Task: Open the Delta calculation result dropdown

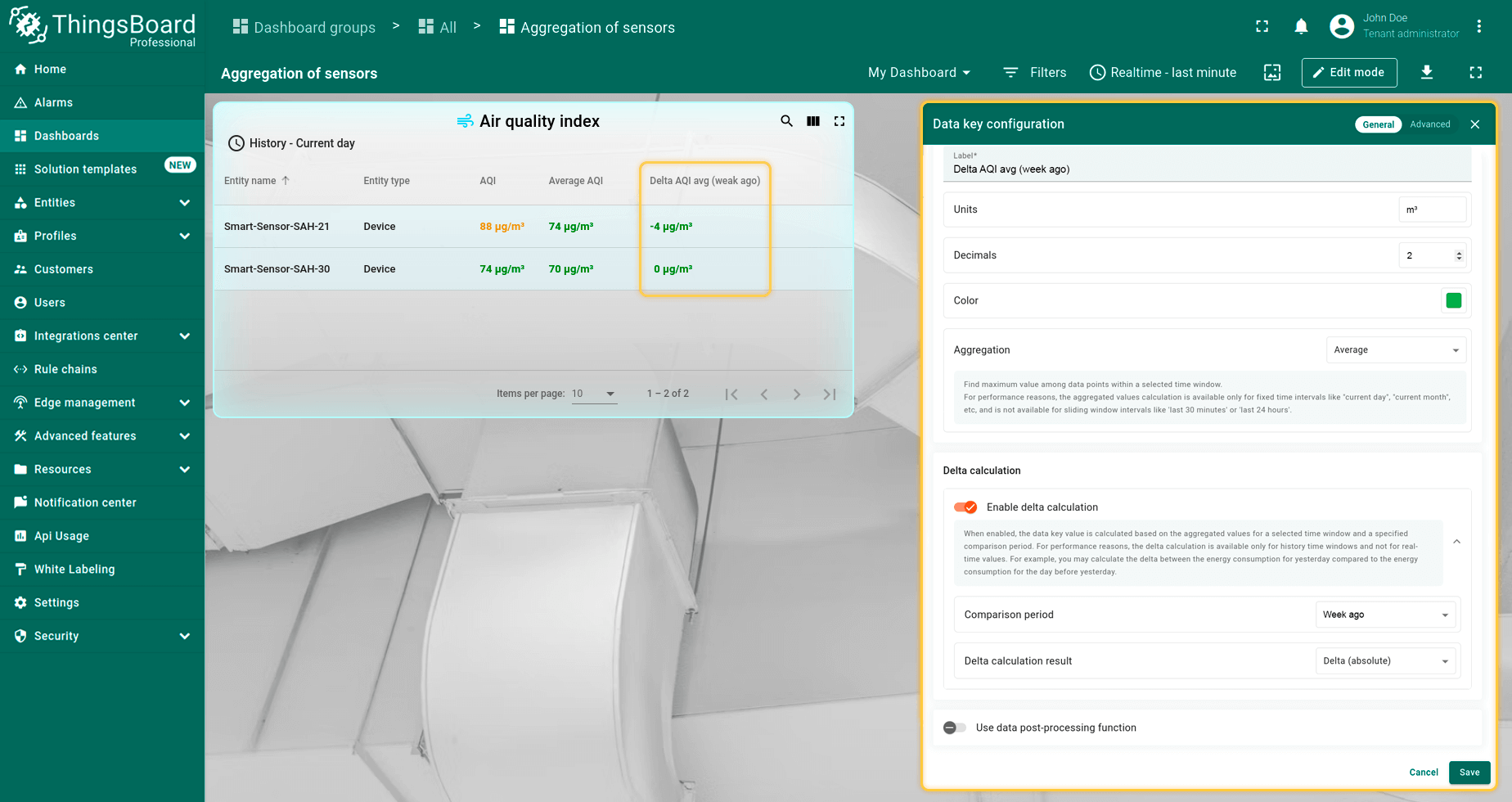Action: tap(1385, 661)
